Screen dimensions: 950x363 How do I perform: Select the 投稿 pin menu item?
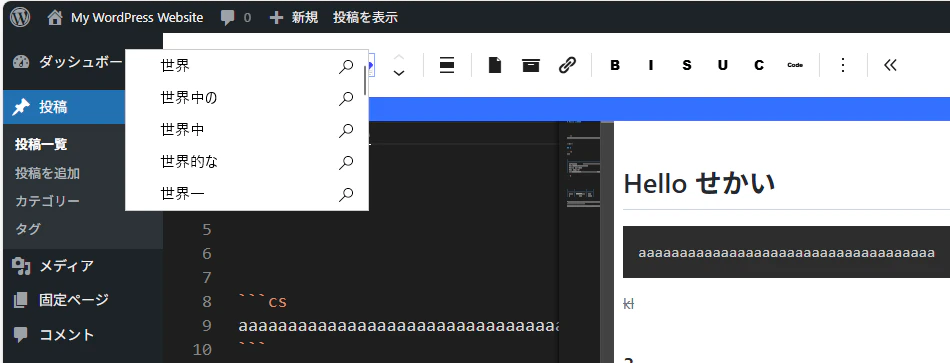[x=64, y=107]
